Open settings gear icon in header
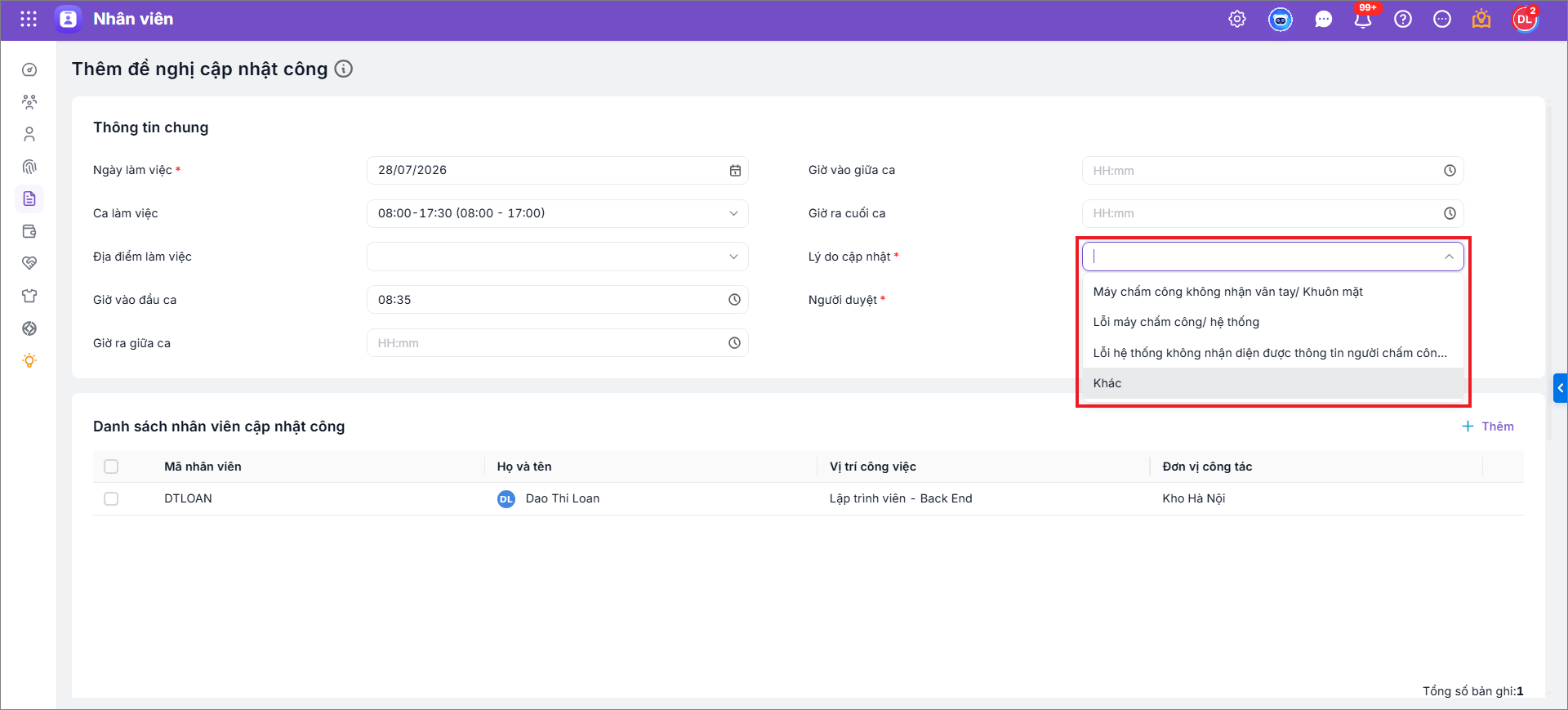1568x710 pixels. click(x=1237, y=19)
